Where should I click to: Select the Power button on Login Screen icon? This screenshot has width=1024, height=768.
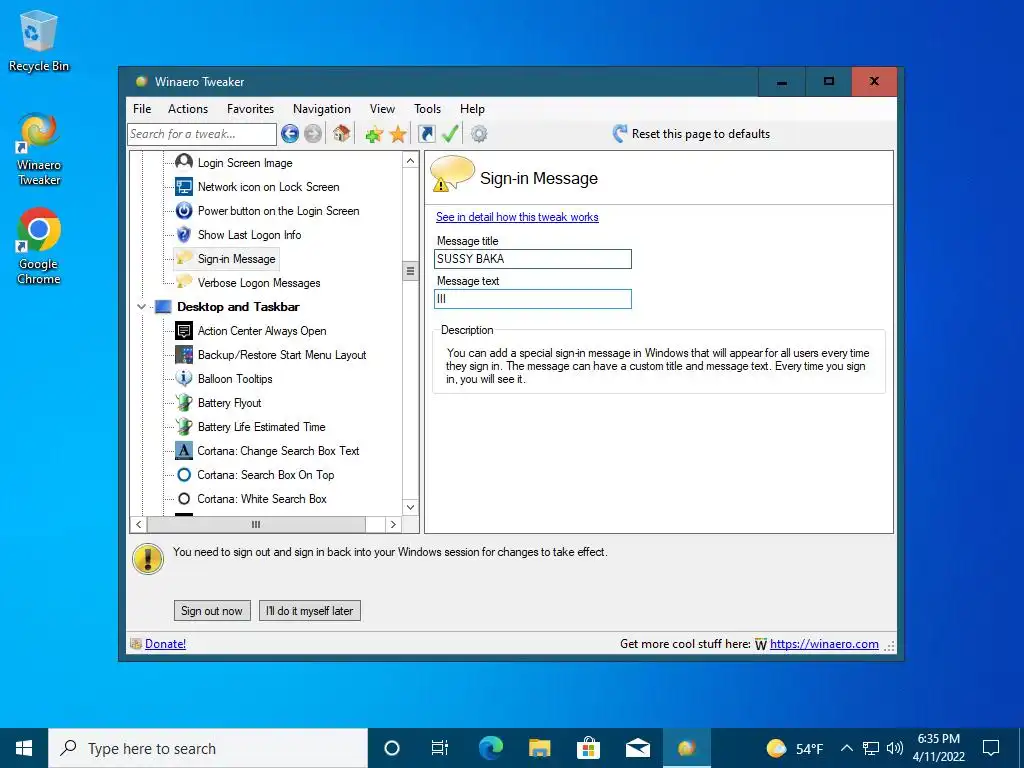pyautogui.click(x=184, y=210)
